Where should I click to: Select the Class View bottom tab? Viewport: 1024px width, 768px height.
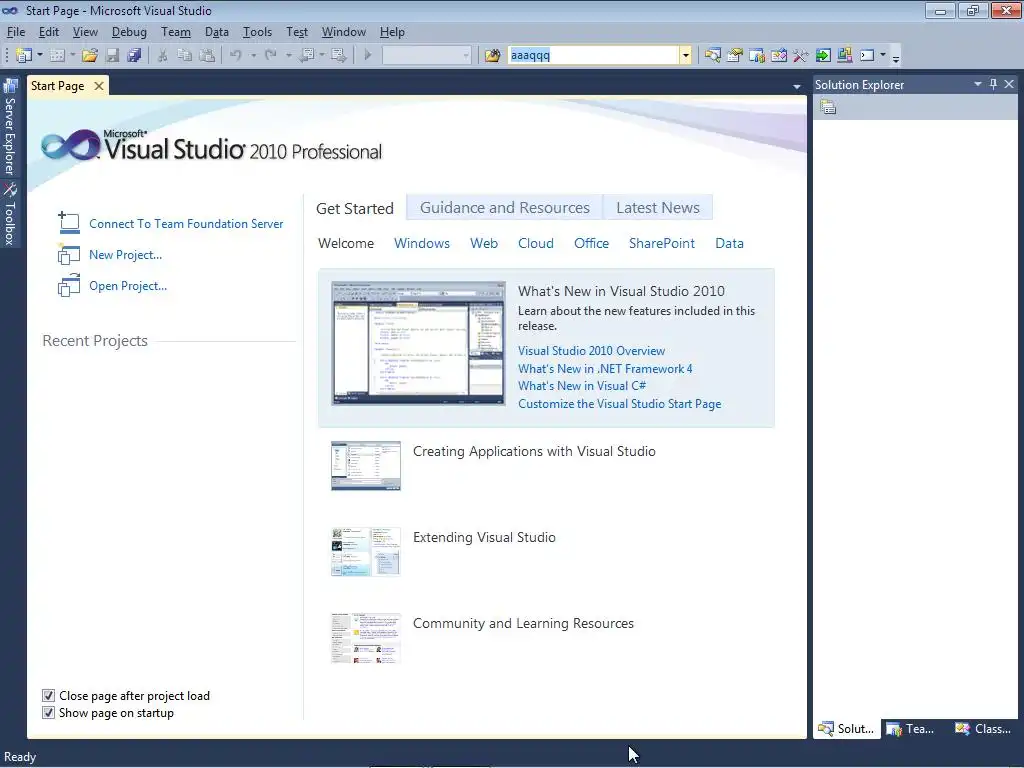point(983,729)
